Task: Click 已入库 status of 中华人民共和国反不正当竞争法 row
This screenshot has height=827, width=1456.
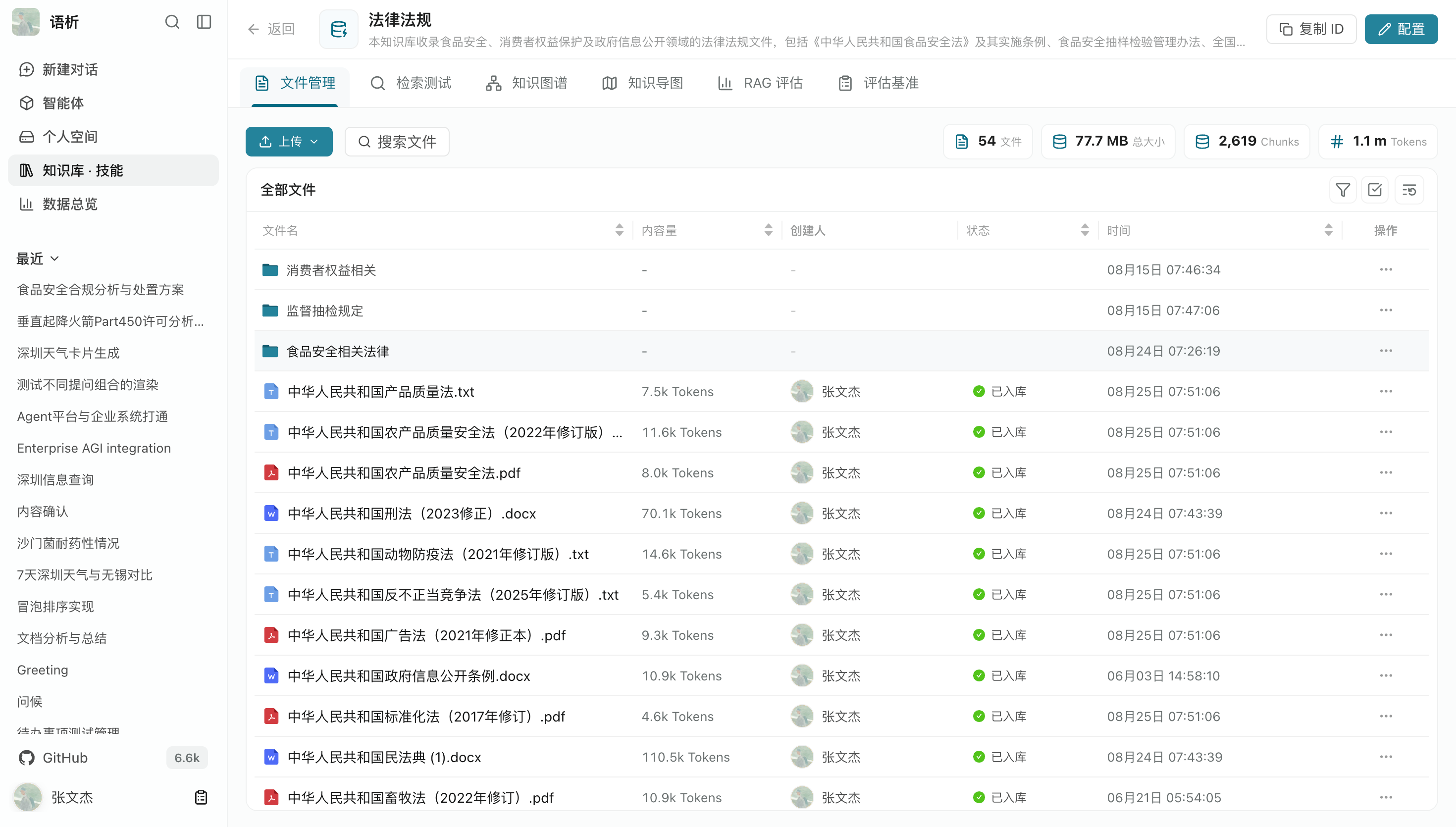Action: (1000, 595)
